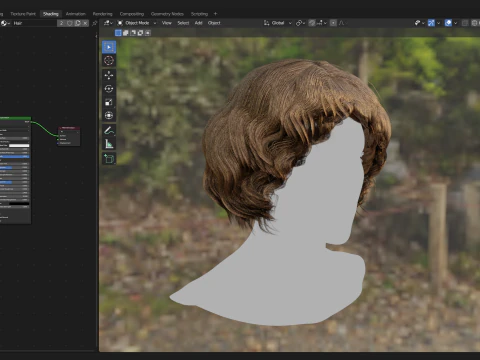The width and height of the screenshot is (480, 360).
Task: Switch to wireframe viewport shading
Action: (475, 23)
